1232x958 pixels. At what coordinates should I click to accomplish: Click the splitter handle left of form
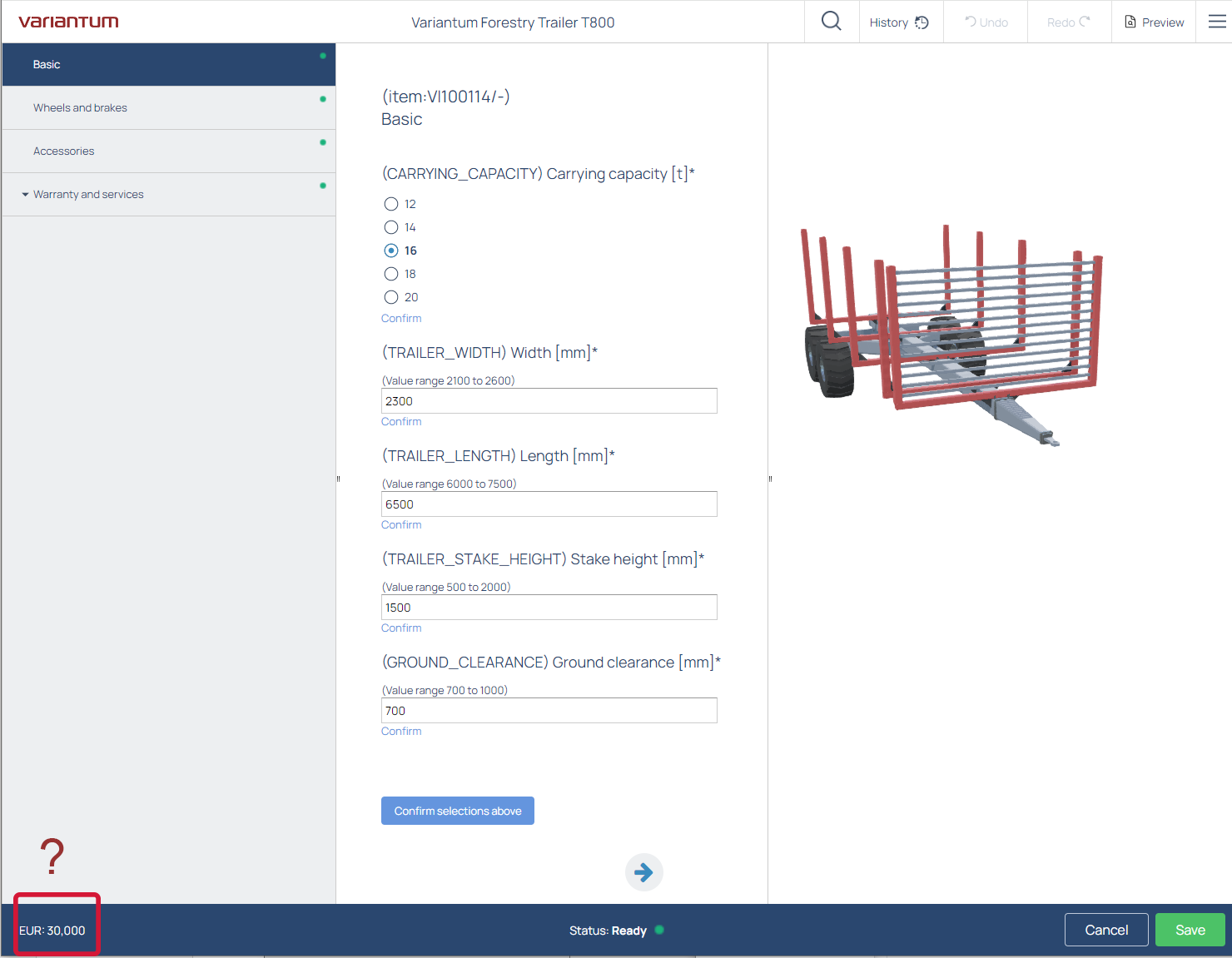(x=338, y=479)
